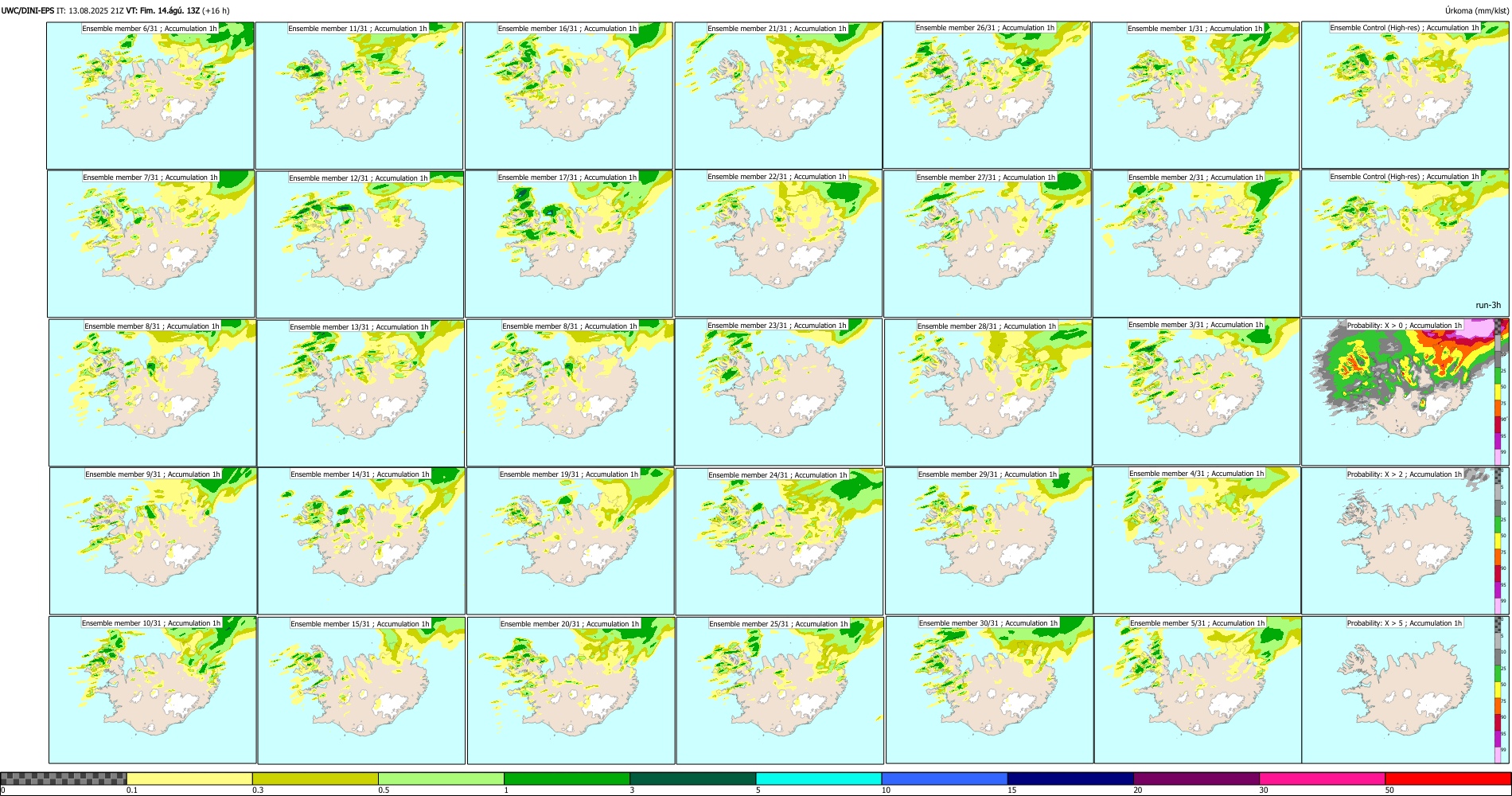Select the Ensemble member 20/31 map panel
This screenshot has width=1512, height=796.
[571, 691]
